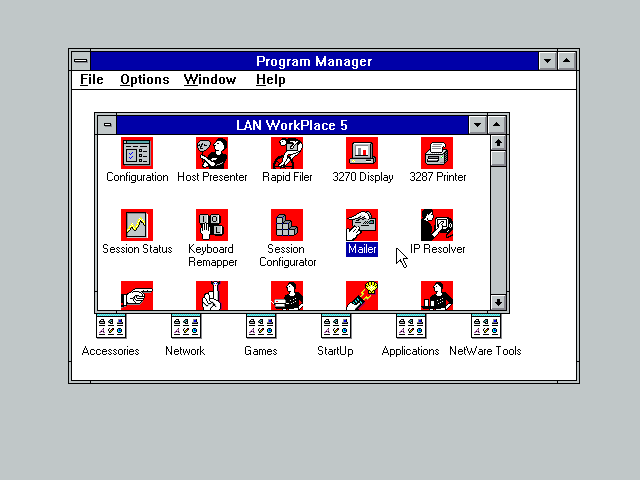Click the 3287 Printer text label
The height and width of the screenshot is (480, 640).
coord(438,177)
